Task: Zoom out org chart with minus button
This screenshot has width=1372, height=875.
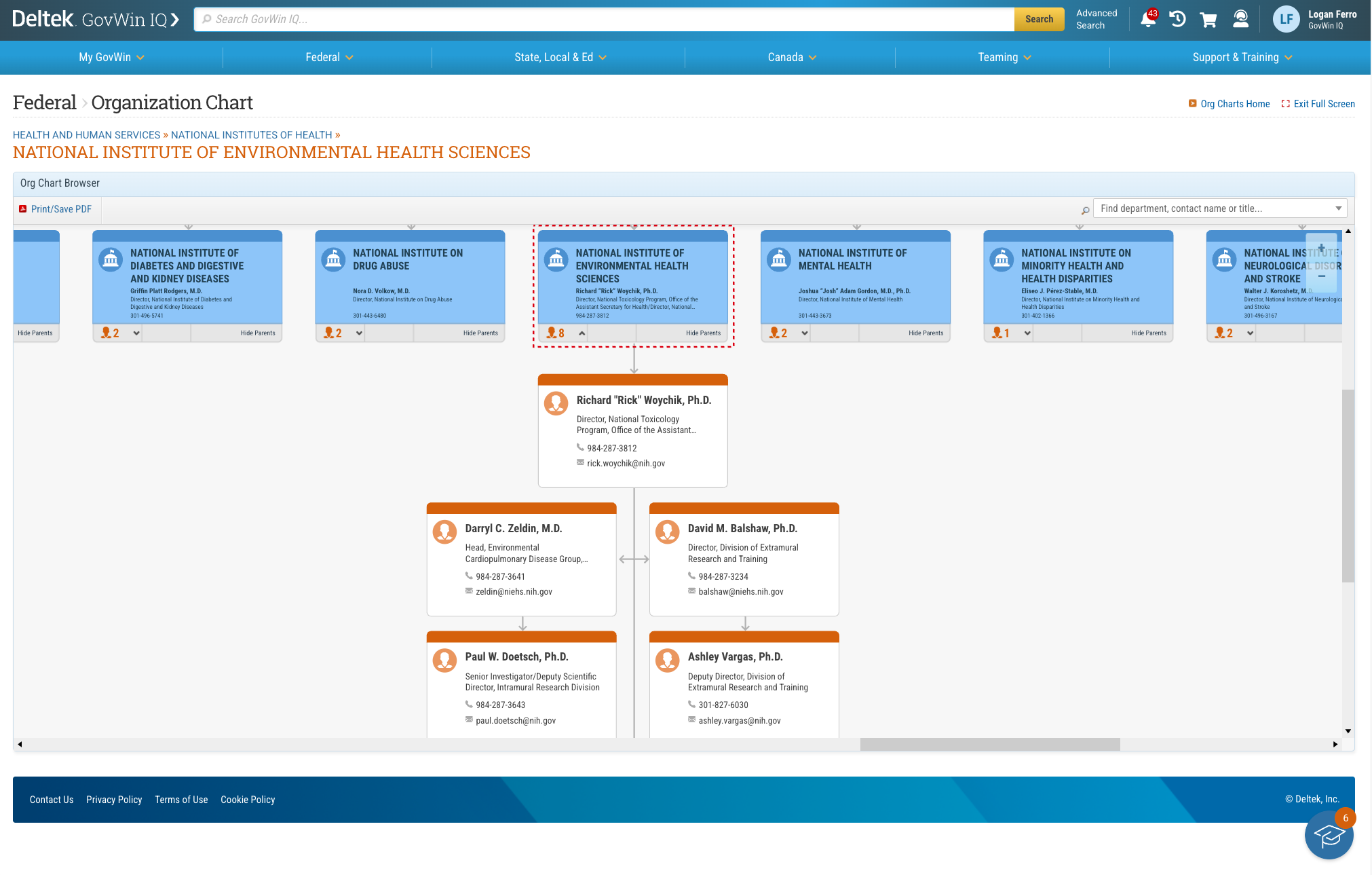Action: (1321, 276)
